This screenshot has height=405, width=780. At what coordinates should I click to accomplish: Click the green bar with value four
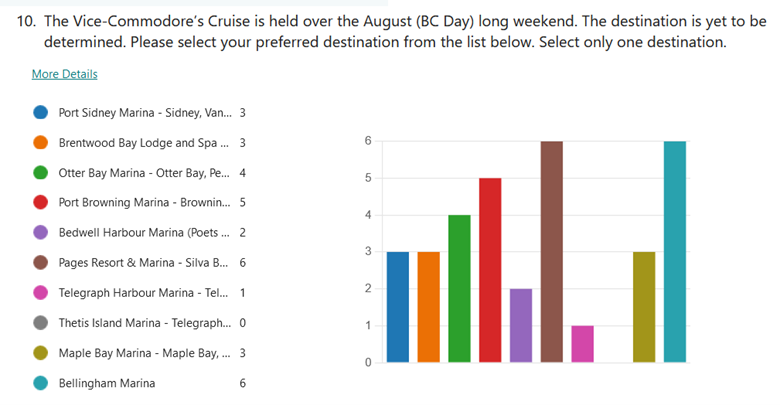(x=459, y=289)
